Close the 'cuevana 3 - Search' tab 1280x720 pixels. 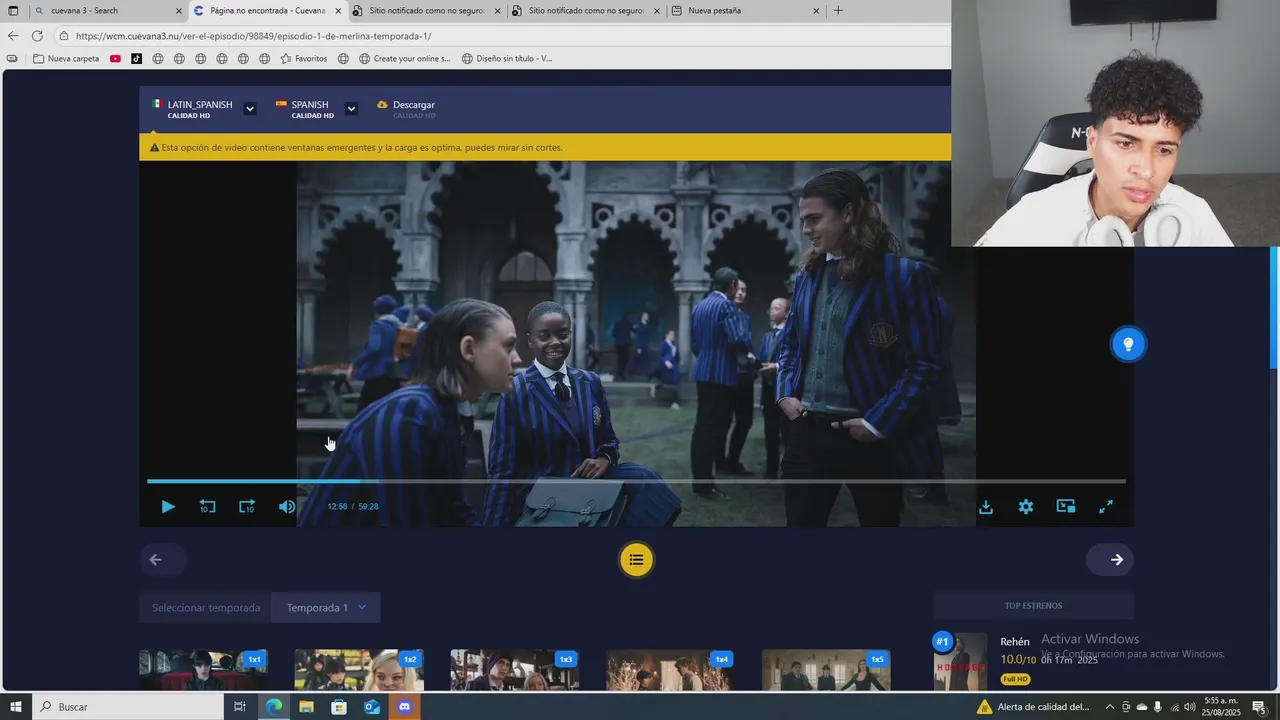tap(179, 11)
